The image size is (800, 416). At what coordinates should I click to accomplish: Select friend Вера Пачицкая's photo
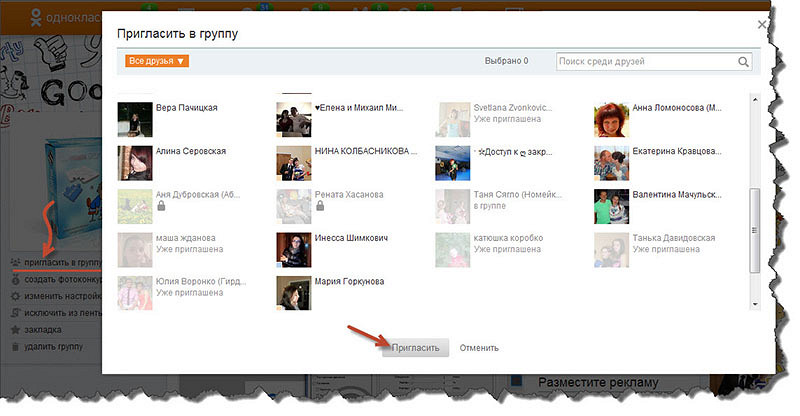pyautogui.click(x=135, y=119)
